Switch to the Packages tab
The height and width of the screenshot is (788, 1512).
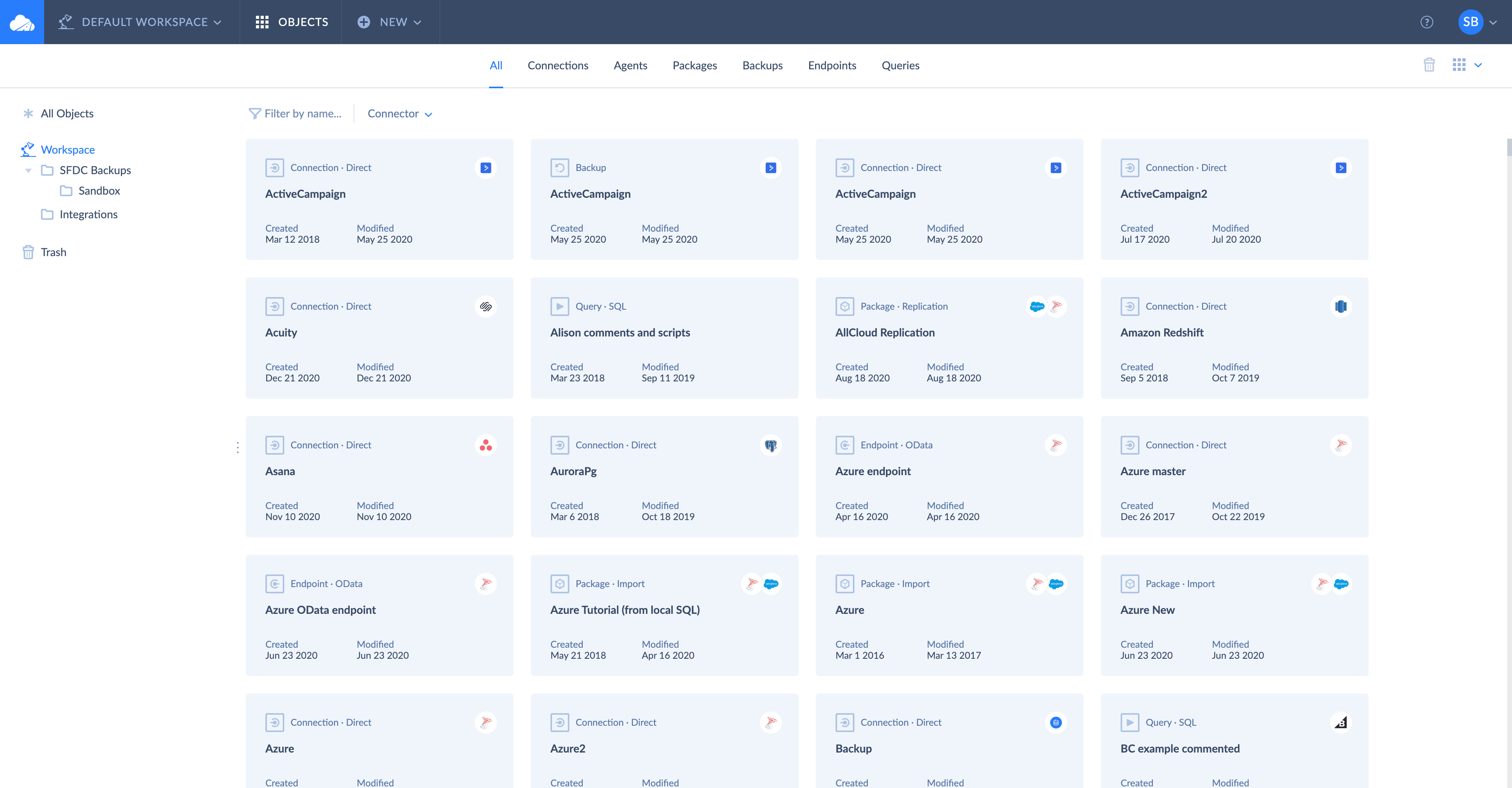click(694, 65)
